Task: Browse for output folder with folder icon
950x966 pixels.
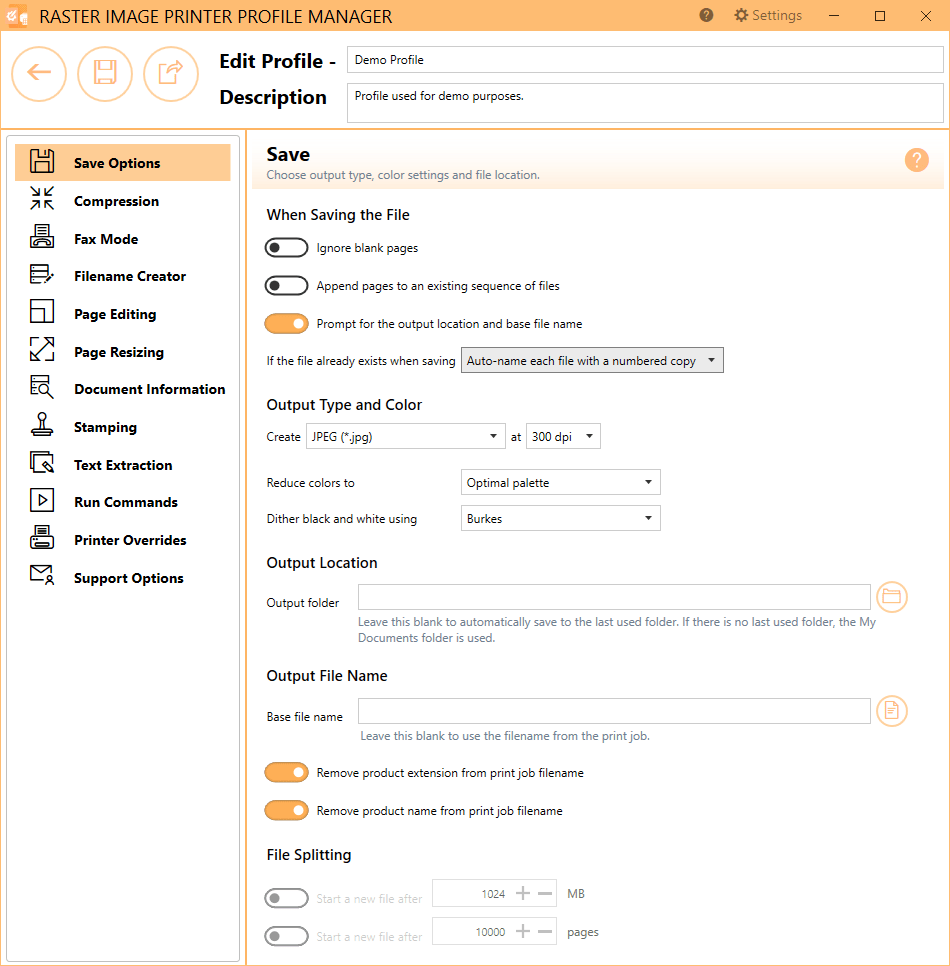Action: (x=891, y=597)
